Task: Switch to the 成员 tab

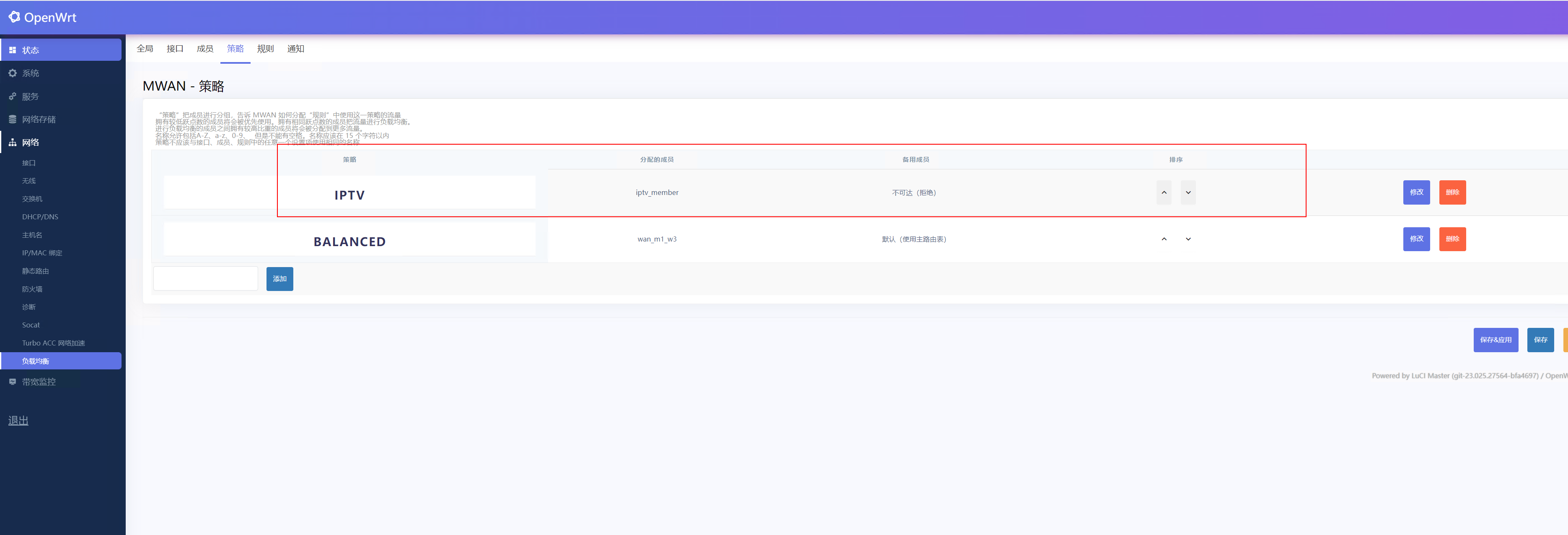Action: click(x=205, y=49)
